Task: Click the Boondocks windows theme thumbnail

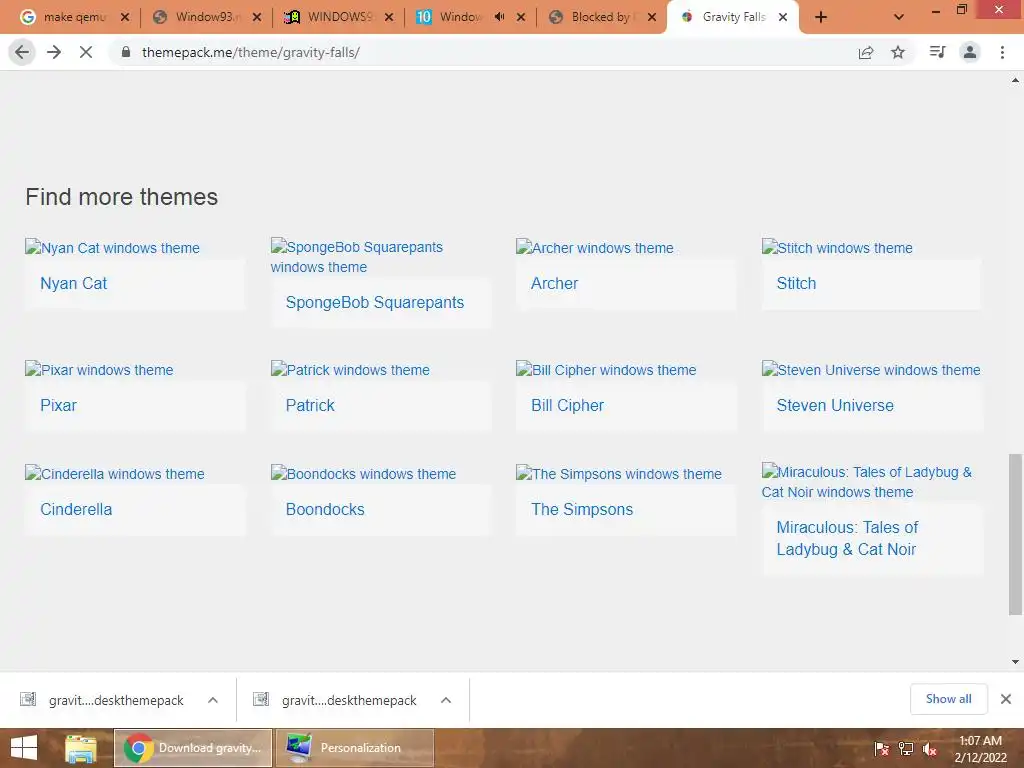Action: pos(363,473)
